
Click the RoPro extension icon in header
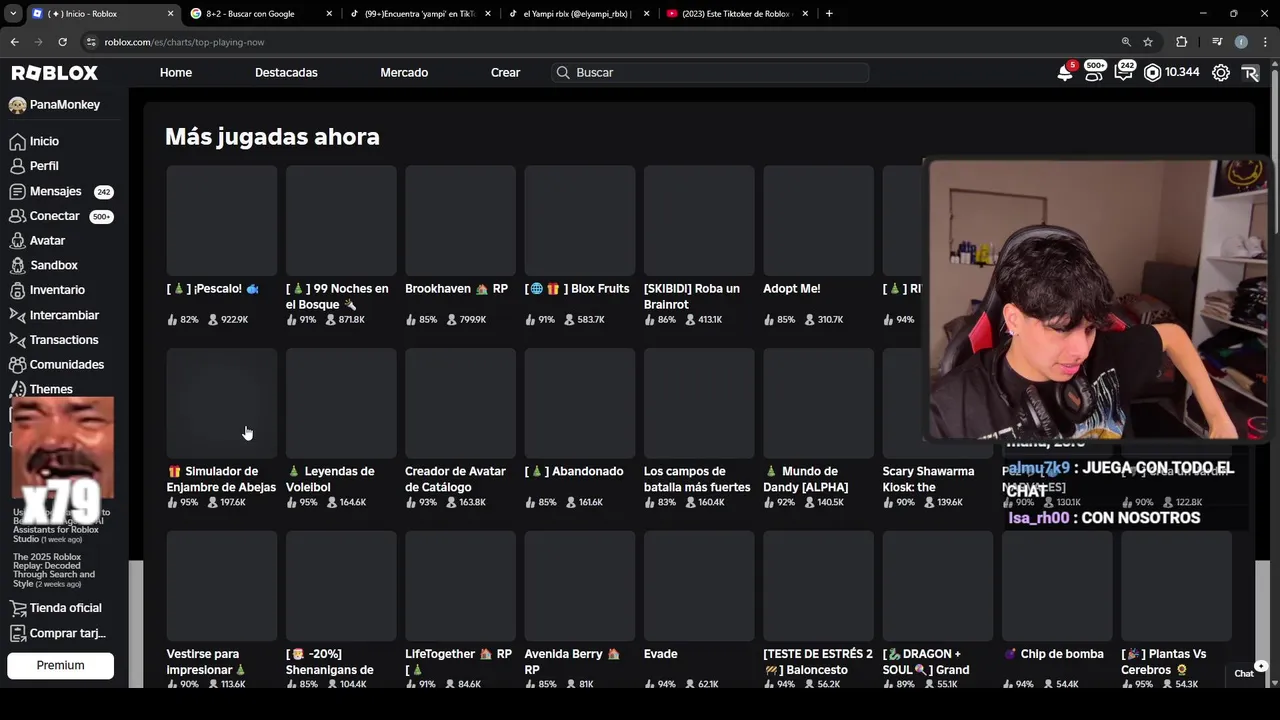(1250, 73)
